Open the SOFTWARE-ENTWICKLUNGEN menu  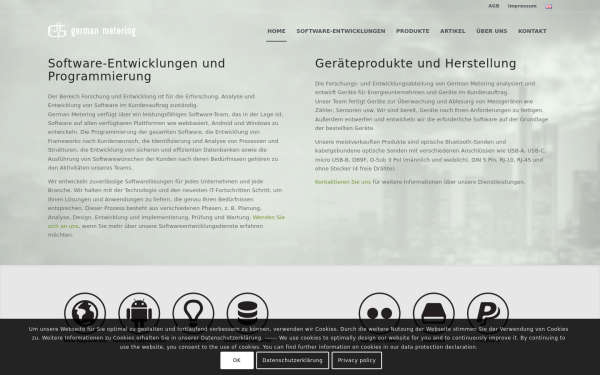(x=341, y=31)
